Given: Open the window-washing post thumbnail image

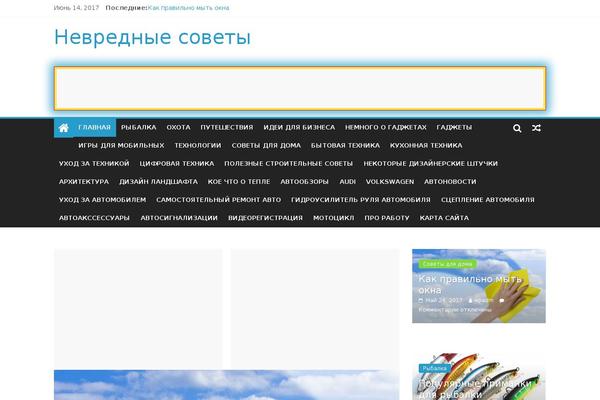Looking at the screenshot, I should coord(479,286).
